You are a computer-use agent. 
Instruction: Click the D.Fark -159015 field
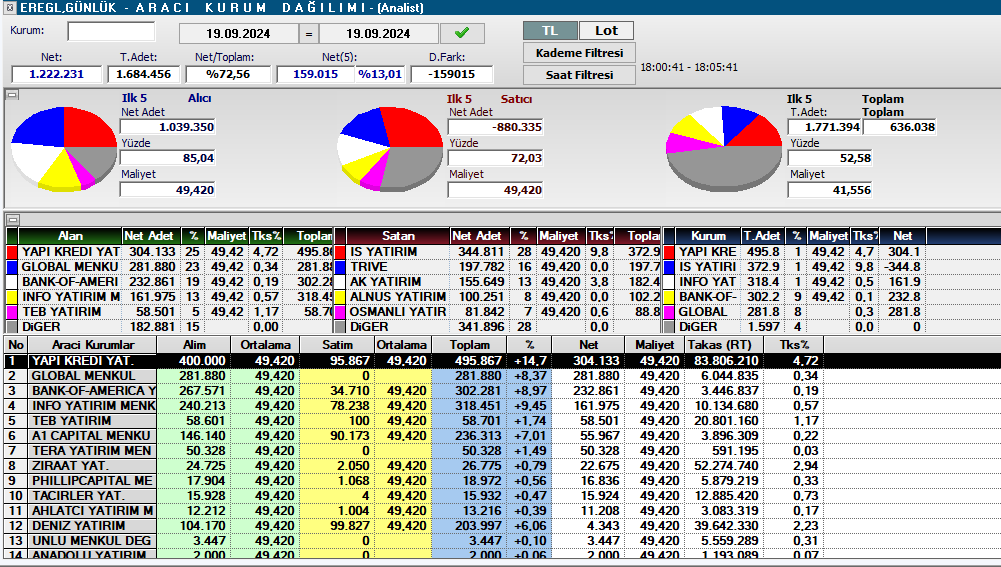451,74
